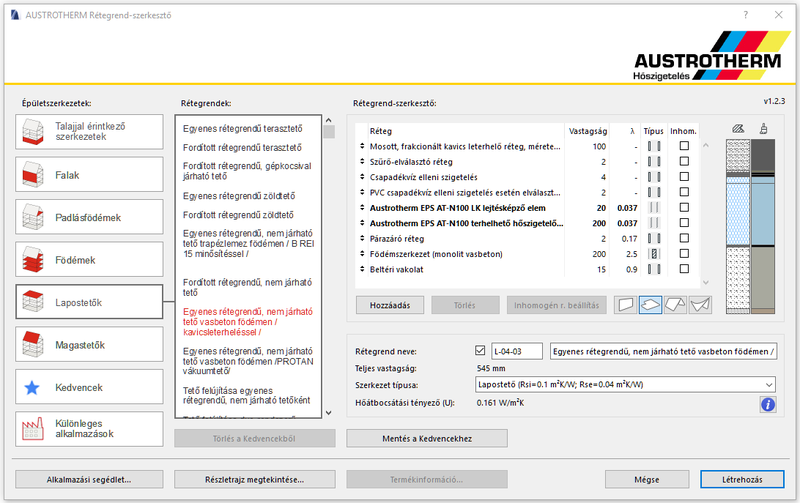This screenshot has height=503, width=800.
Task: Click move handle of Mosott kavics row
Action: pos(362,146)
